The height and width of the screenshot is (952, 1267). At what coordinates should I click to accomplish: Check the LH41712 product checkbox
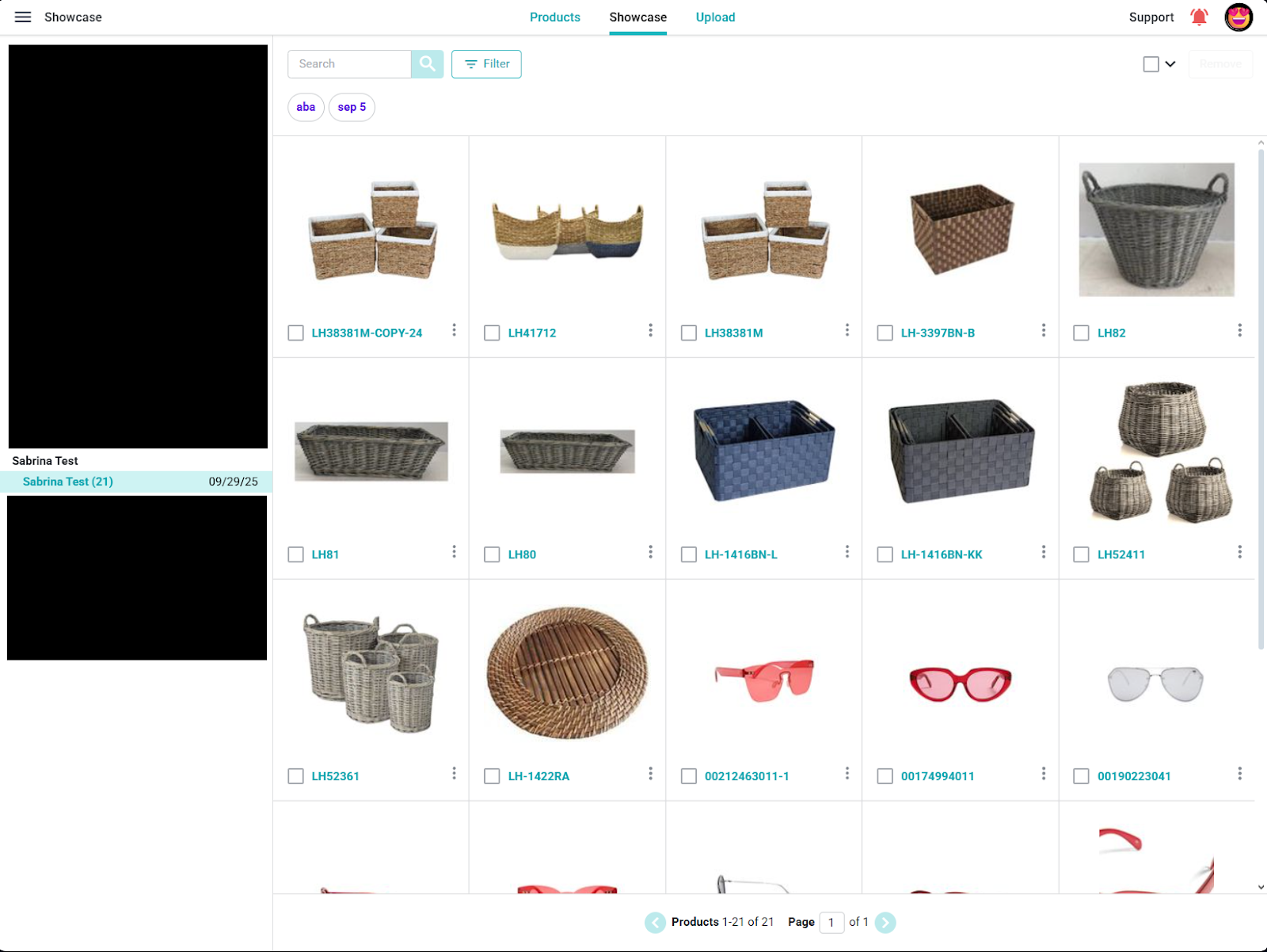point(492,333)
